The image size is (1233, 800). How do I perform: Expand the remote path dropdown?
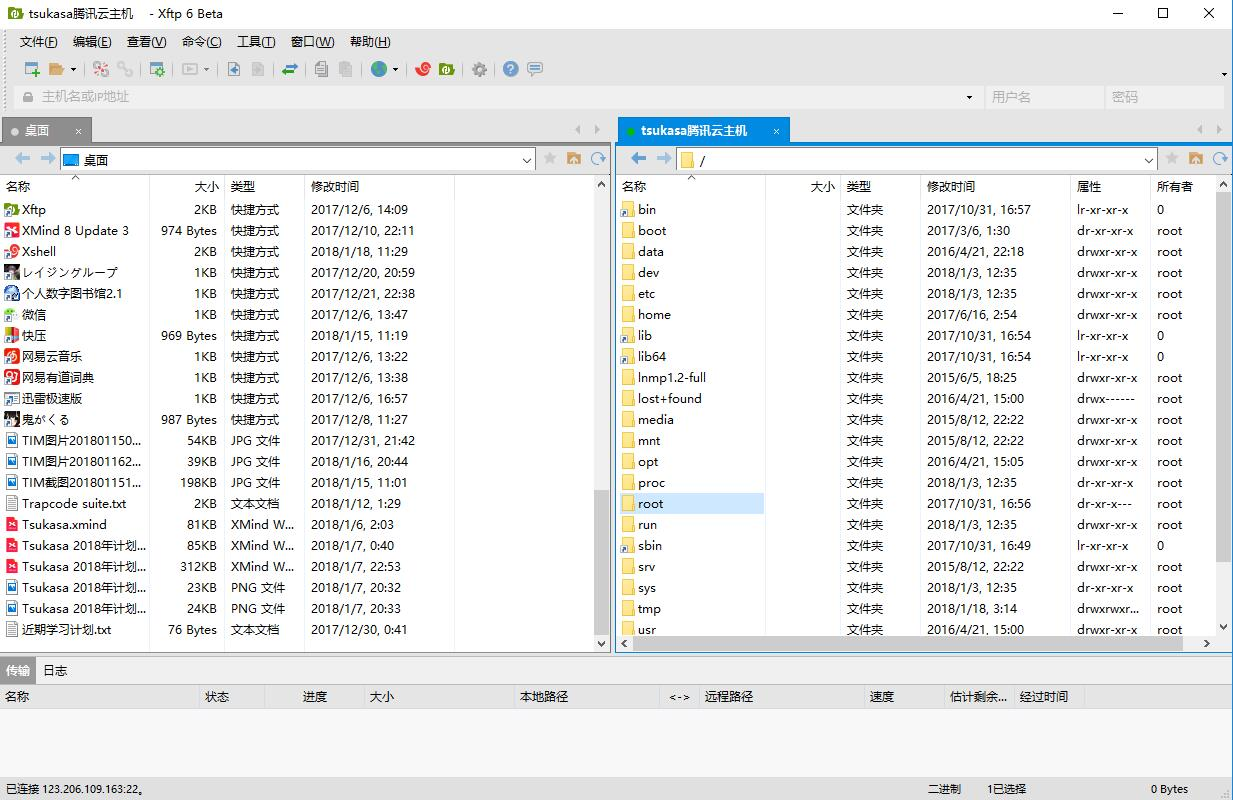click(x=1149, y=160)
